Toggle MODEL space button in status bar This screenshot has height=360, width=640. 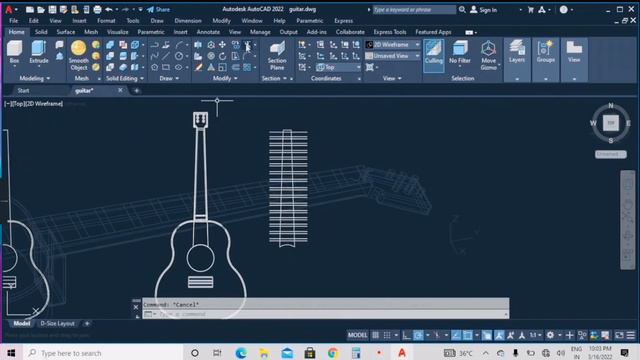click(x=358, y=335)
